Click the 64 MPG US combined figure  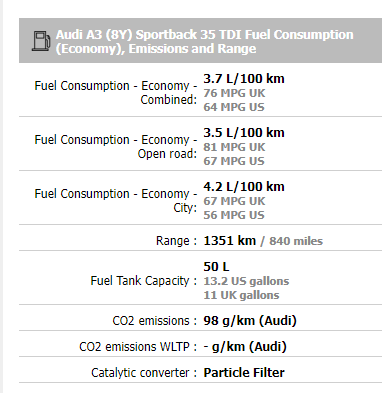pos(234,107)
